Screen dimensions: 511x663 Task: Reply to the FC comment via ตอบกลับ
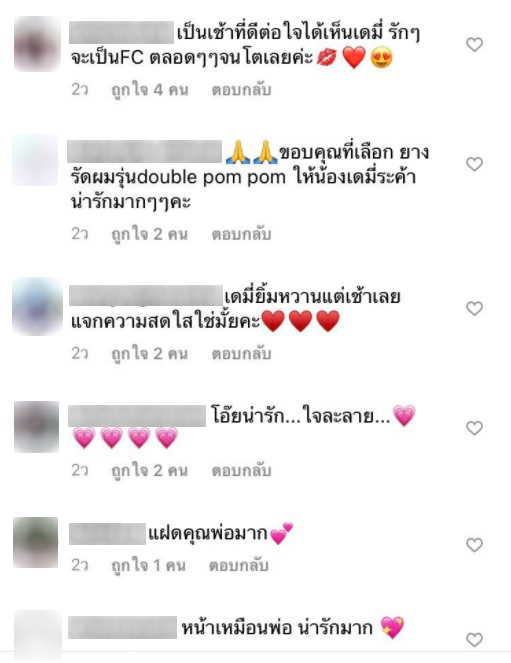point(241,90)
